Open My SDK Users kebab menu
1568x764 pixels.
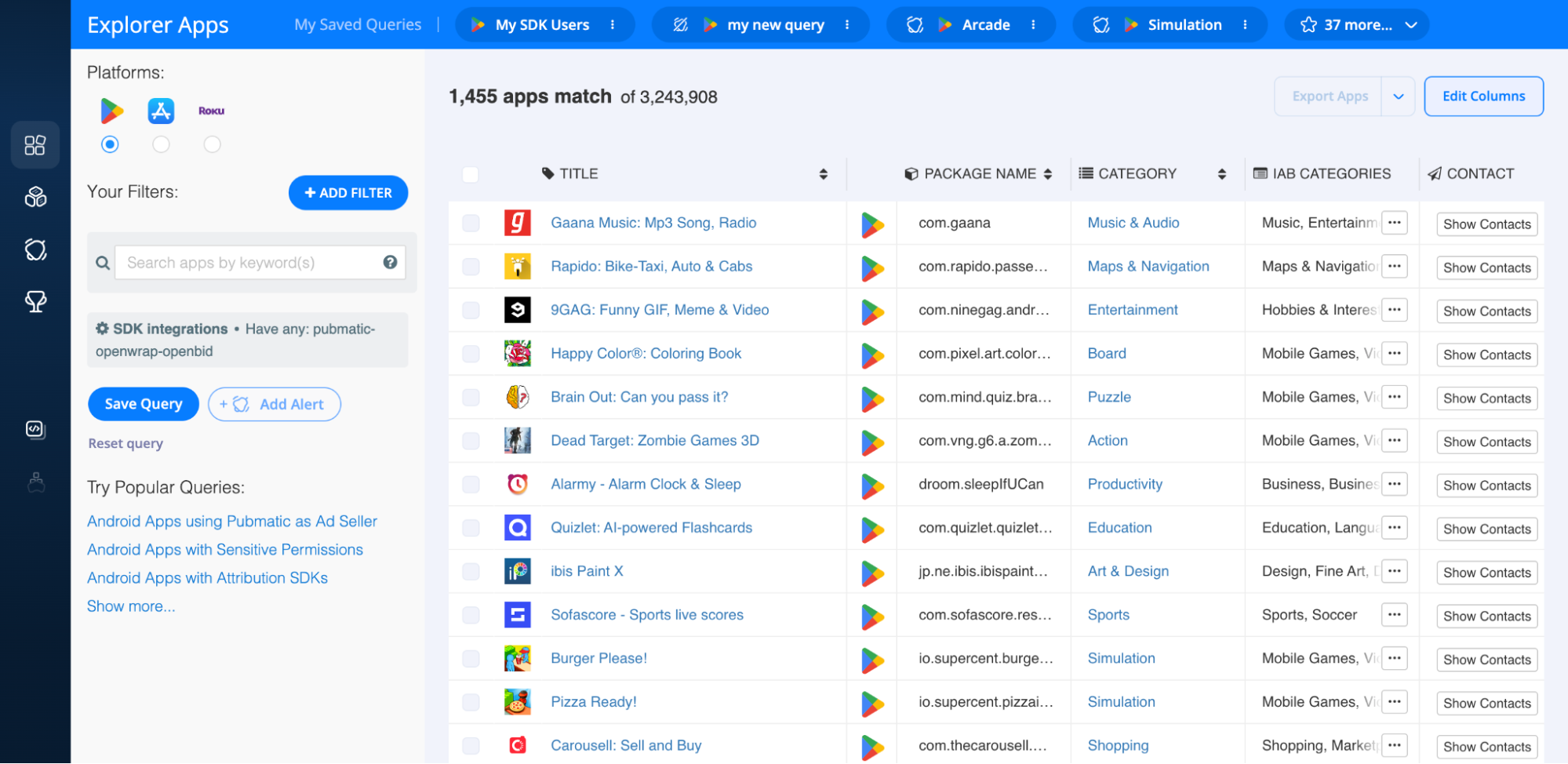pyautogui.click(x=613, y=25)
